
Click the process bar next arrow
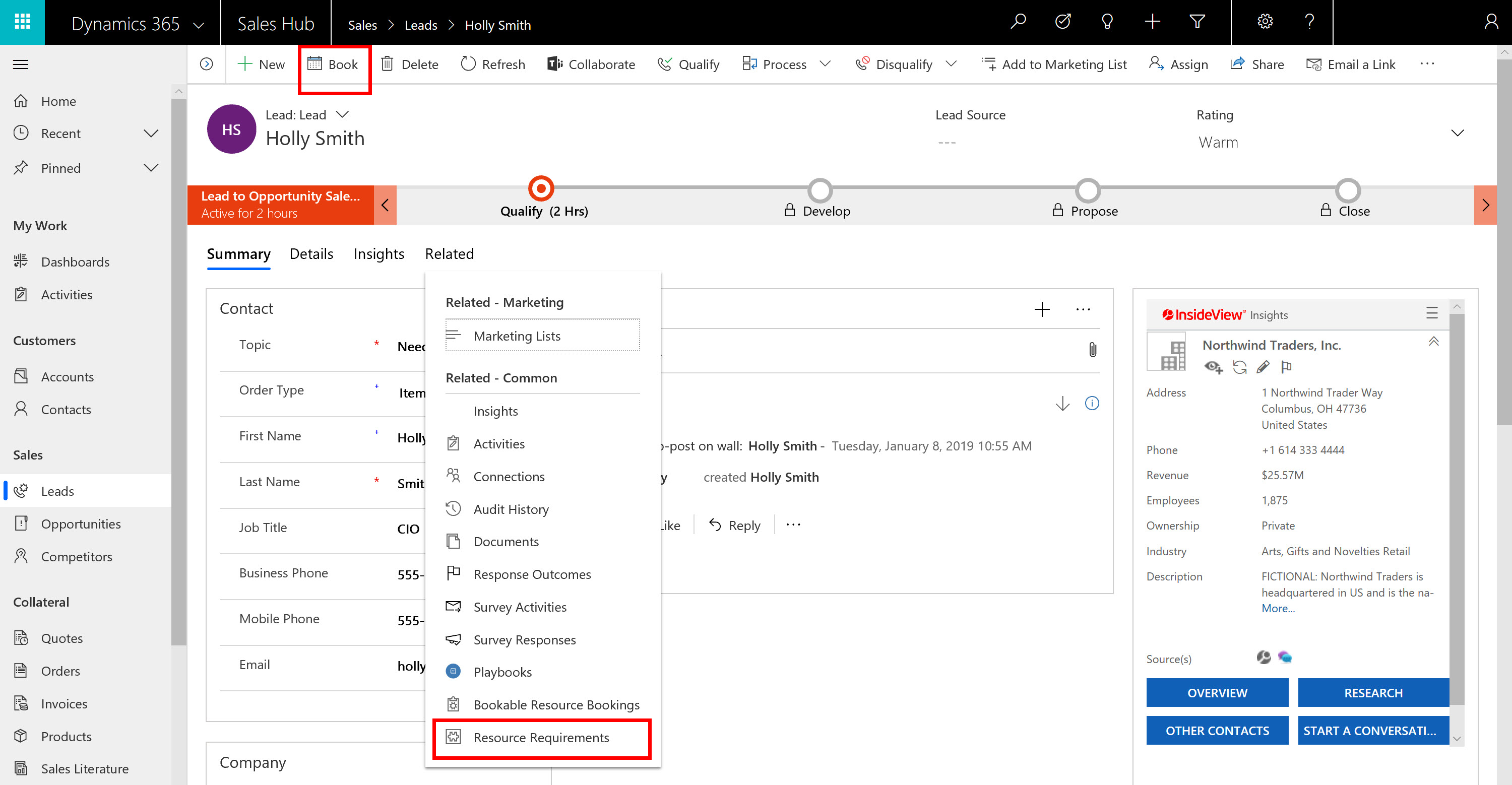1485,206
